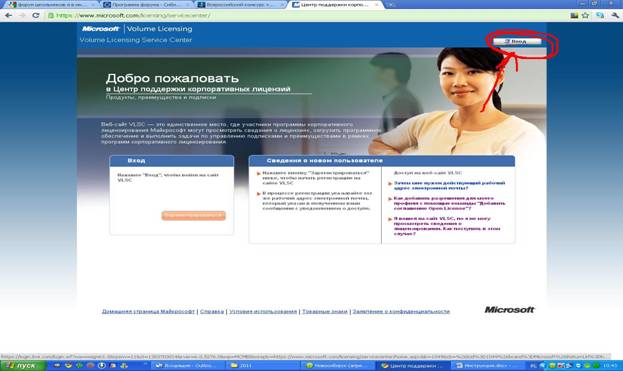Open the link about adding an Open License agreement
The width and height of the screenshot is (623, 371).
[x=449, y=203]
